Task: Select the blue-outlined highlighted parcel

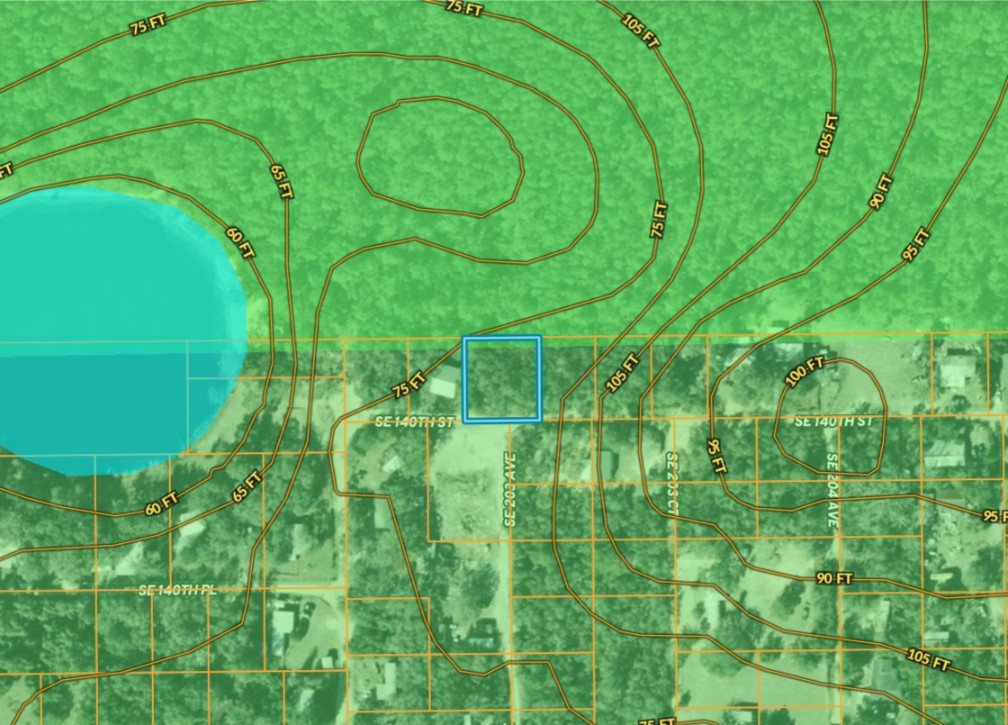Action: click(502, 379)
